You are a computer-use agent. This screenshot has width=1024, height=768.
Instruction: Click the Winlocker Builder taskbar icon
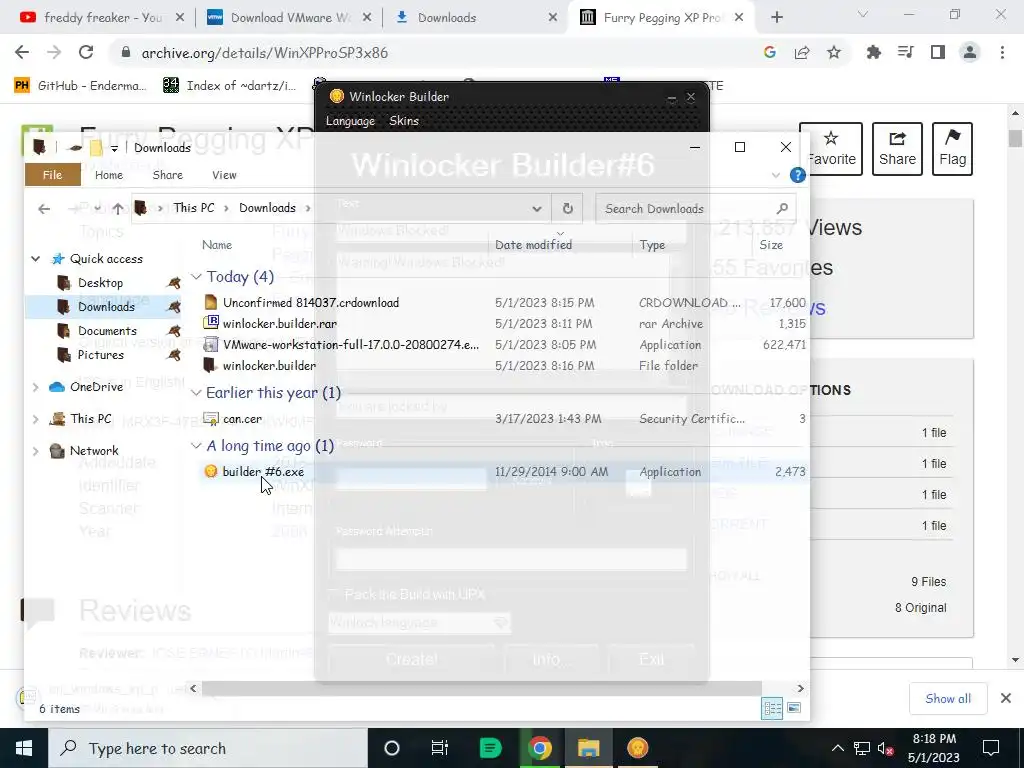tap(637, 748)
